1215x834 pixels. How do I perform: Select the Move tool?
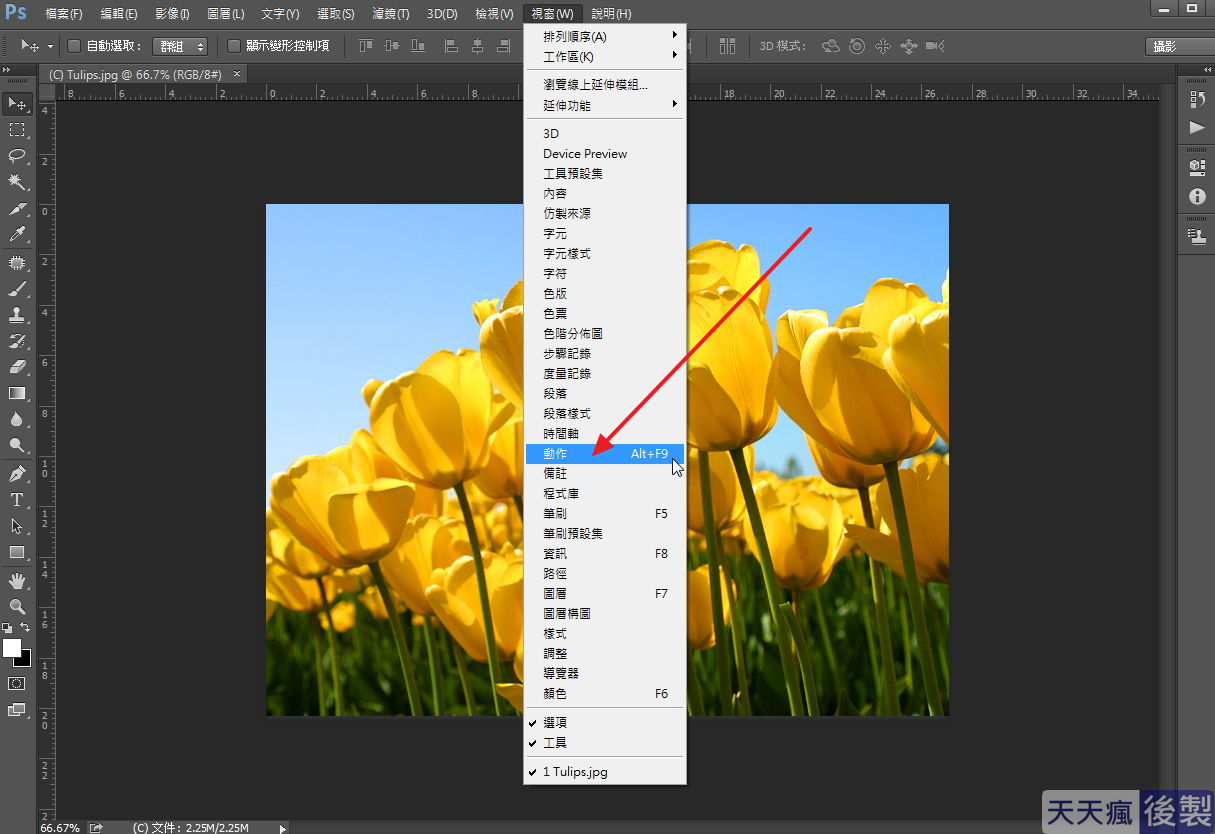pyautogui.click(x=17, y=104)
